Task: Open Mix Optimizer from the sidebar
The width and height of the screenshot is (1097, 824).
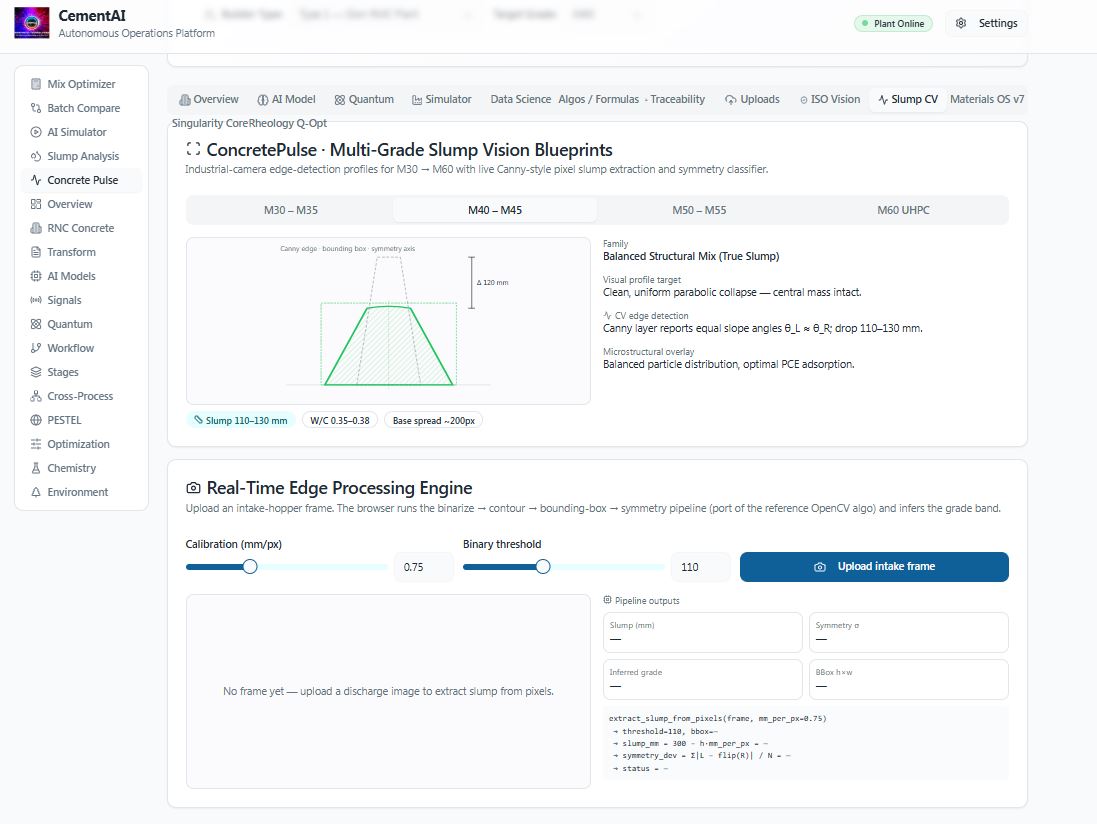Action: (x=81, y=84)
